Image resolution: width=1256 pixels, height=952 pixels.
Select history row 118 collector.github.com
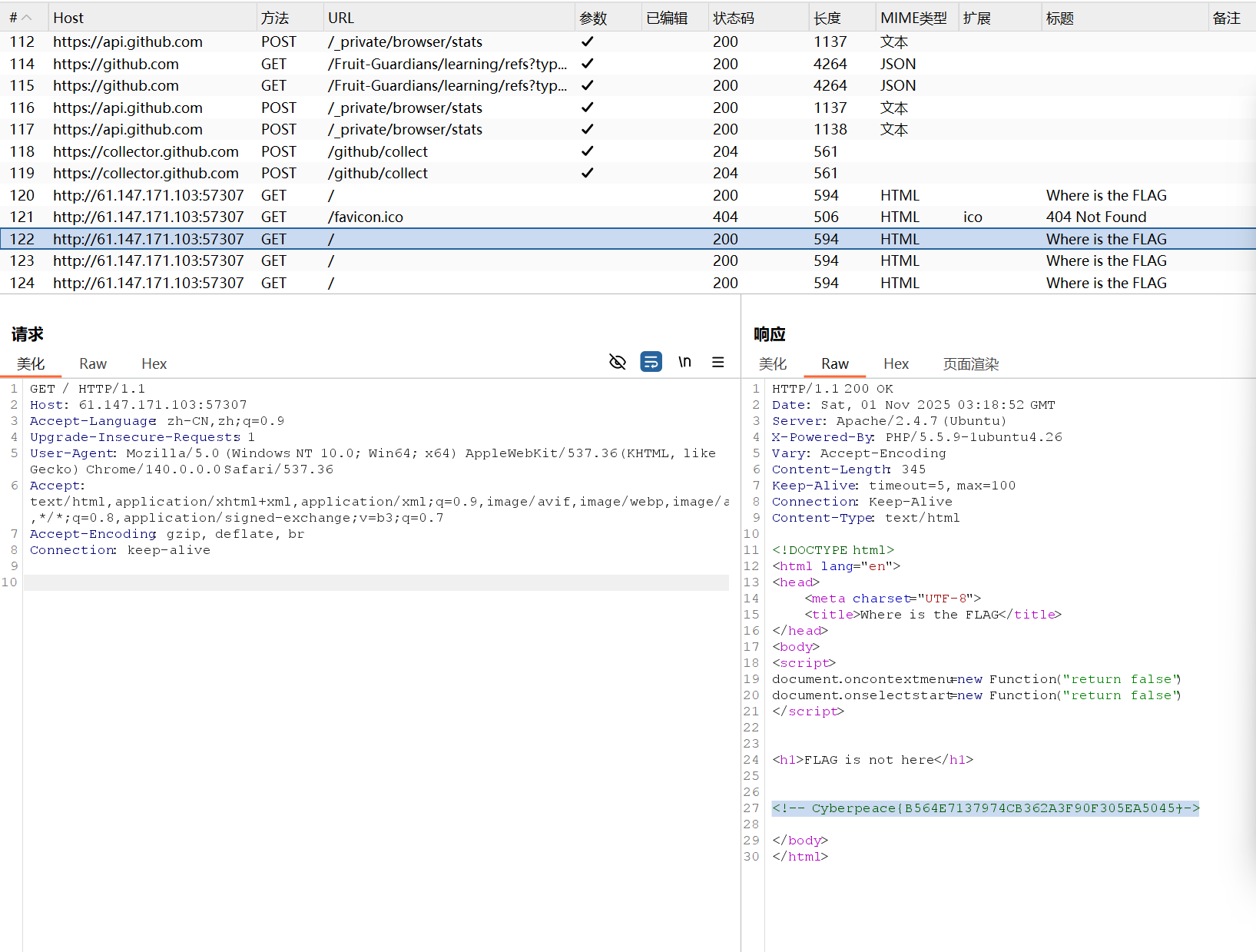point(628,151)
